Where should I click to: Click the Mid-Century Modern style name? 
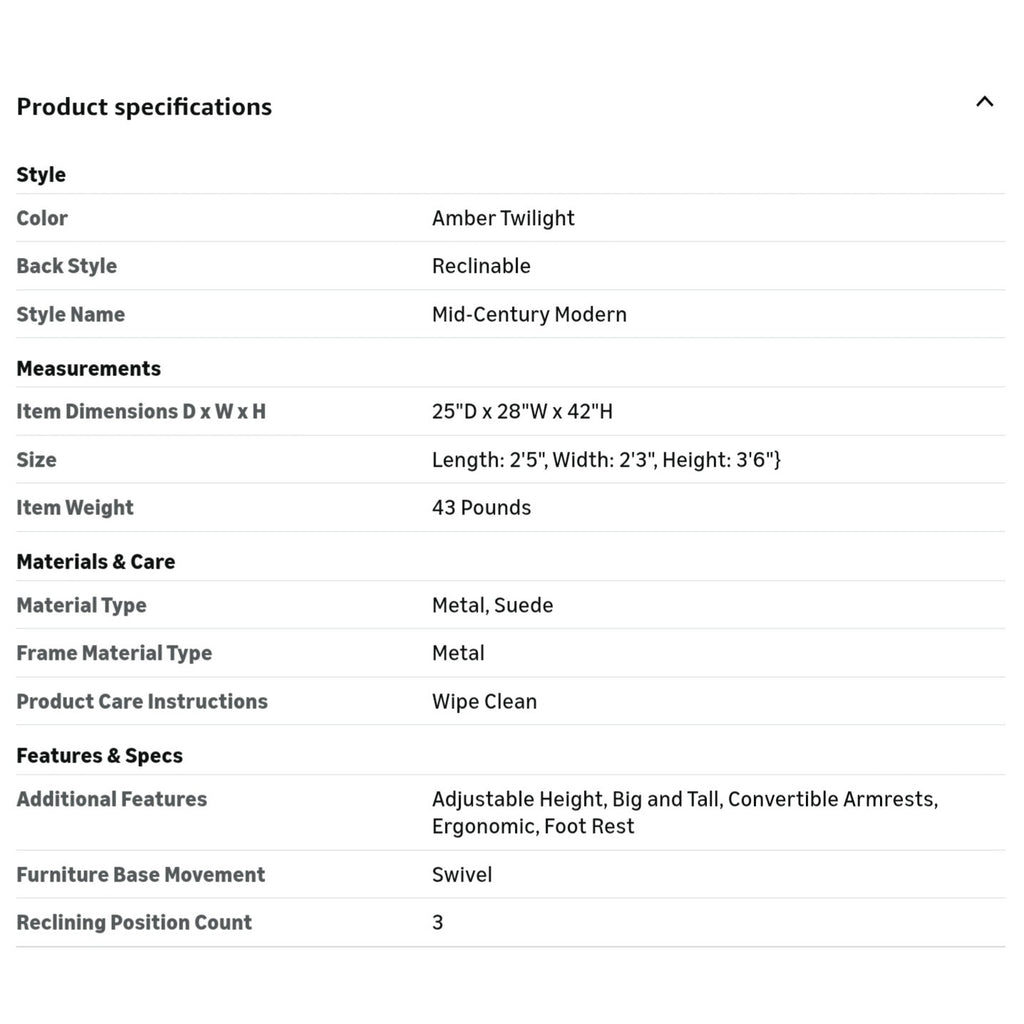click(529, 314)
